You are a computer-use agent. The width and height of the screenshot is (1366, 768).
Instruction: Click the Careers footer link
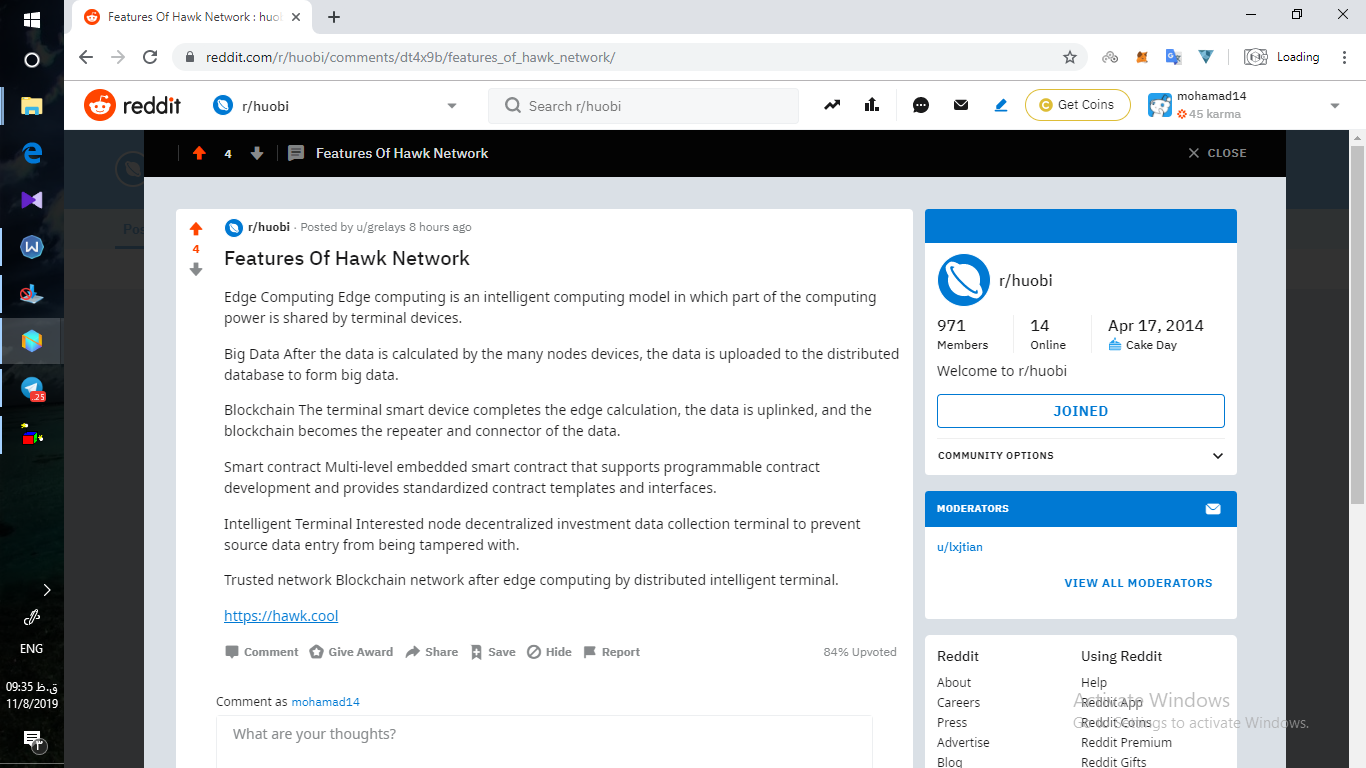pyautogui.click(x=958, y=703)
